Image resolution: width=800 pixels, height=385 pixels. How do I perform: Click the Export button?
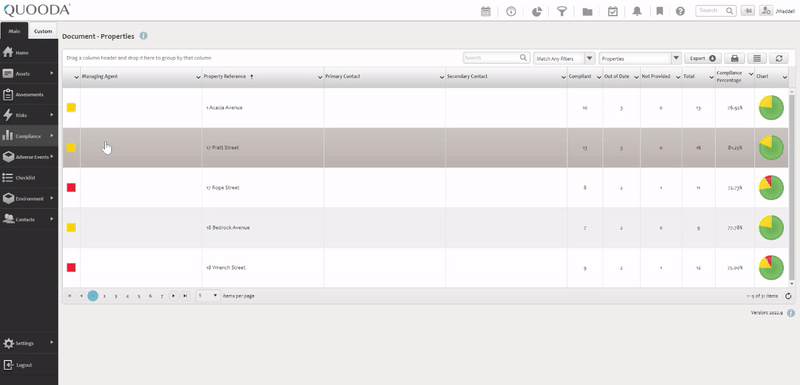click(x=703, y=58)
